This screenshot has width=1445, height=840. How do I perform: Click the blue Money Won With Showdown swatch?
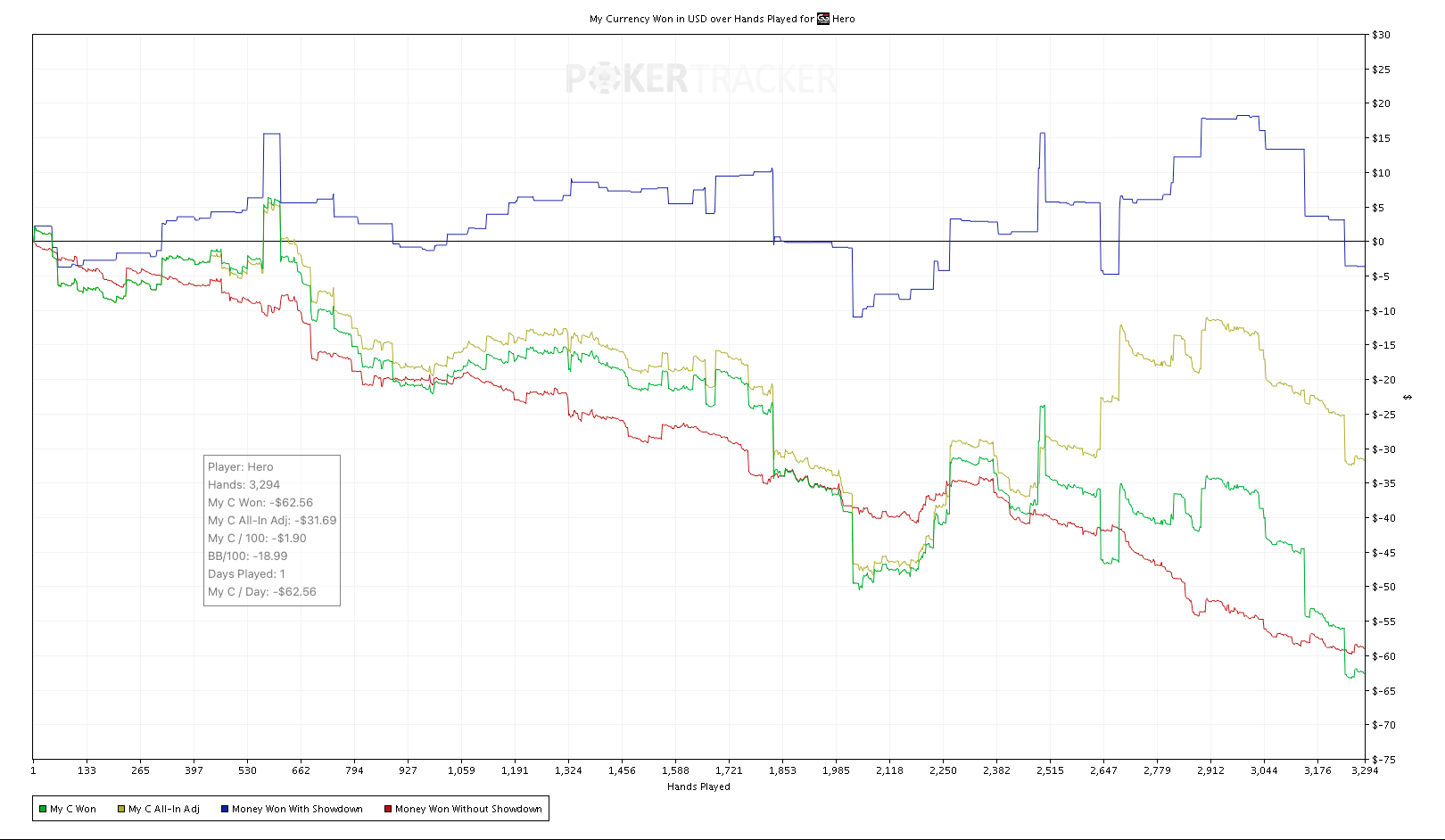[225, 809]
